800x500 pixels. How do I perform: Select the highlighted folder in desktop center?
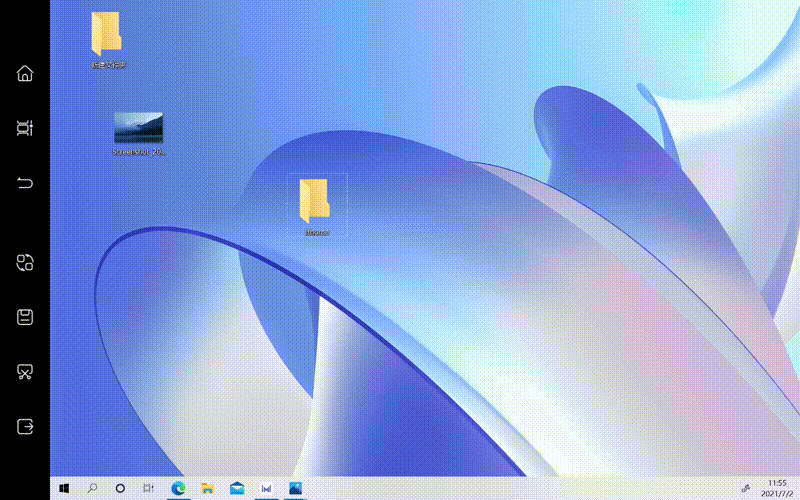tap(316, 205)
